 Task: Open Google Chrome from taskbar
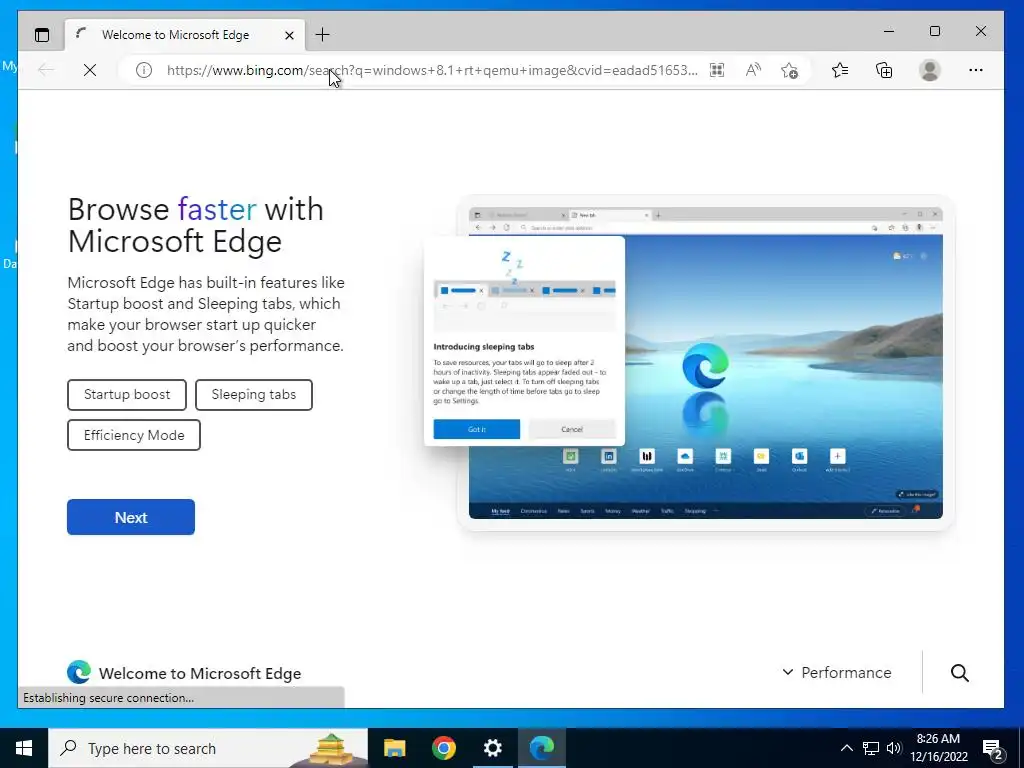point(443,748)
